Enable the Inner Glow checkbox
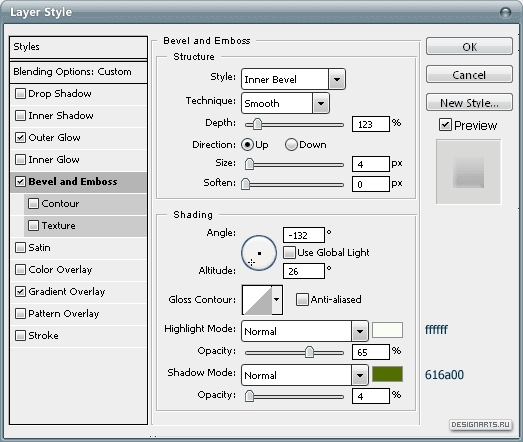Image resolution: width=523 pixels, height=442 pixels. coord(20,159)
